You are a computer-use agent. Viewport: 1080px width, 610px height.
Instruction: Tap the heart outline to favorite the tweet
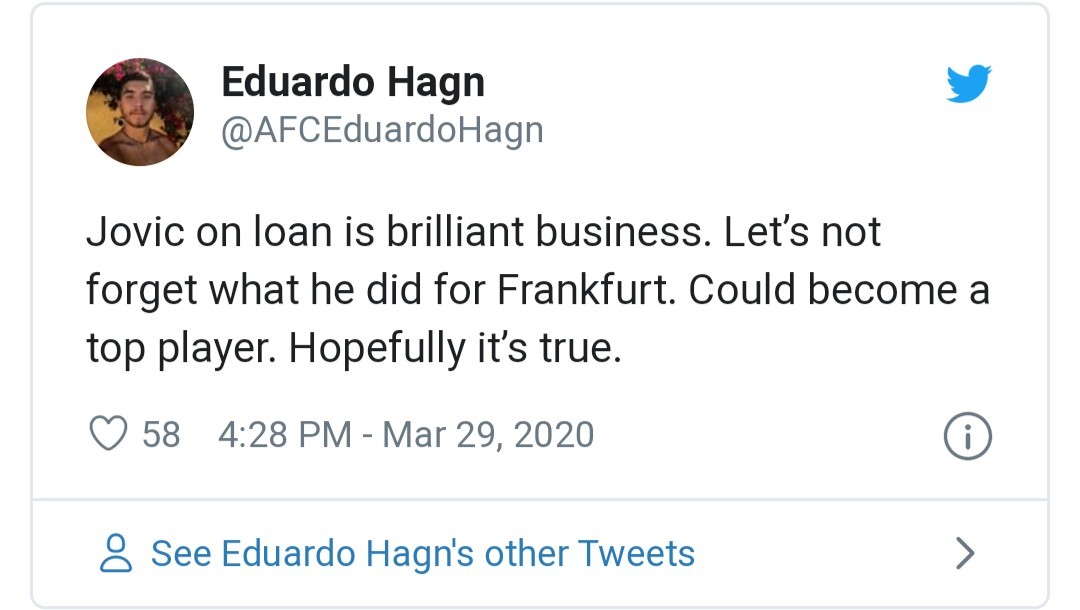click(x=106, y=433)
